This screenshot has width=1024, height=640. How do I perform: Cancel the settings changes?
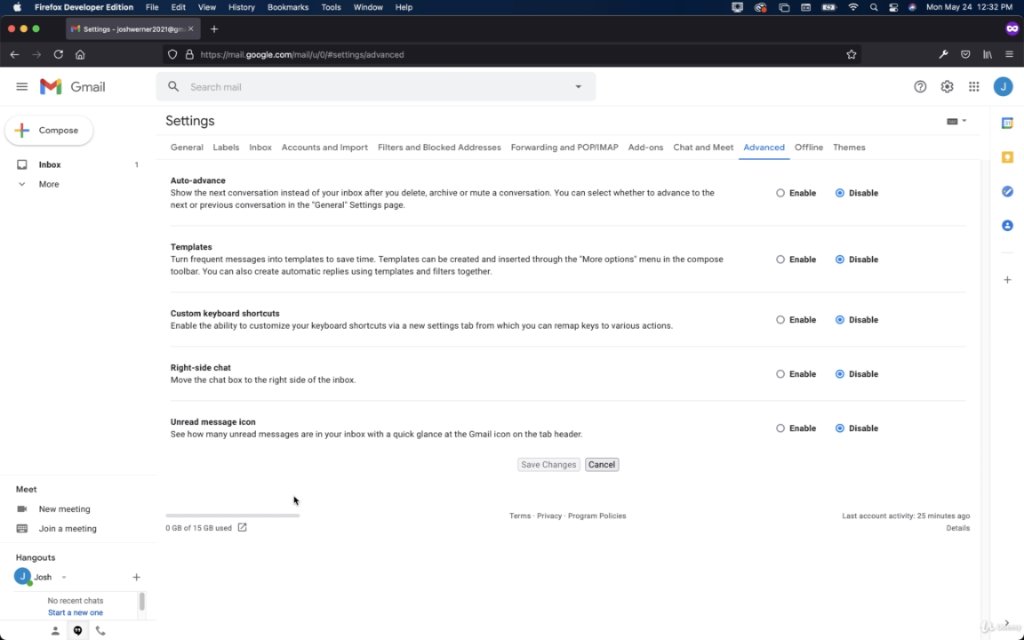pyautogui.click(x=601, y=465)
